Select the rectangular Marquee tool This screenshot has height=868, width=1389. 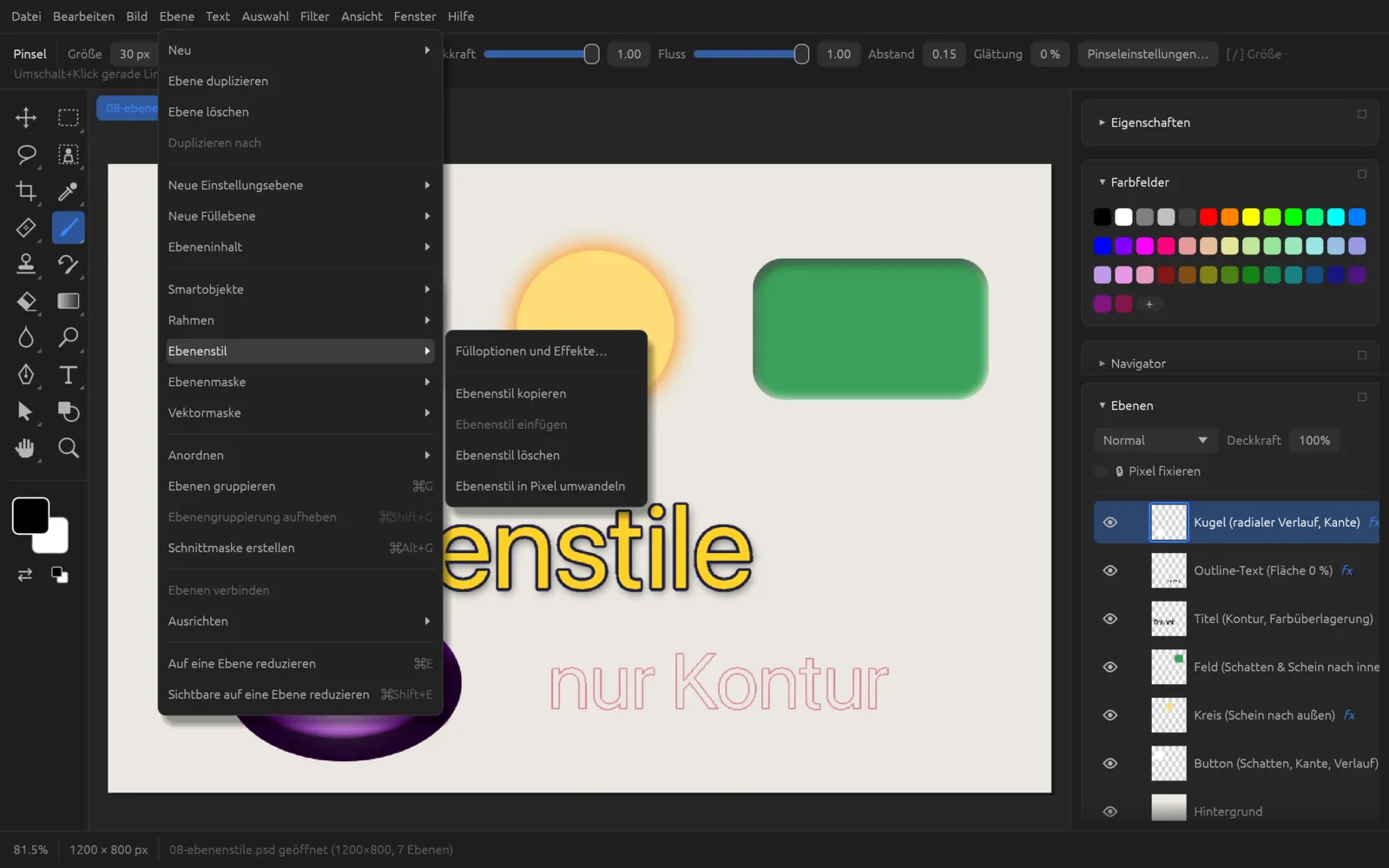(68, 117)
